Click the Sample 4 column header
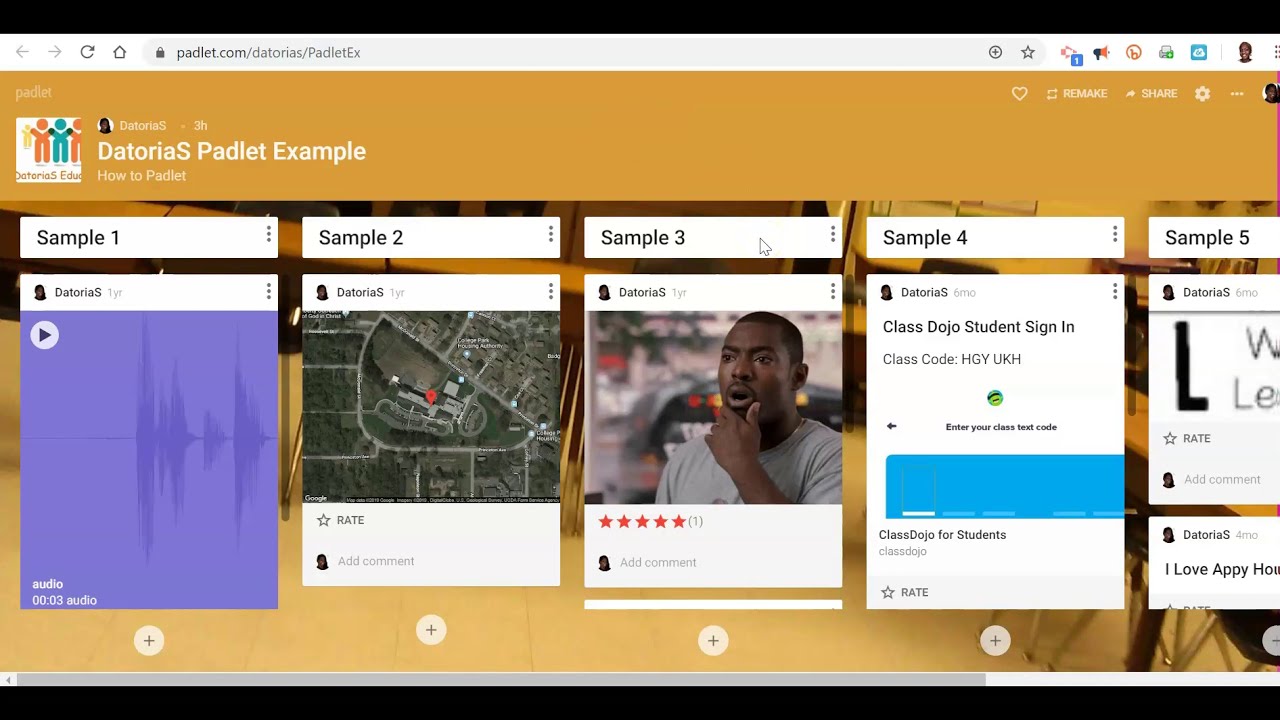The width and height of the screenshot is (1280, 720). (995, 237)
